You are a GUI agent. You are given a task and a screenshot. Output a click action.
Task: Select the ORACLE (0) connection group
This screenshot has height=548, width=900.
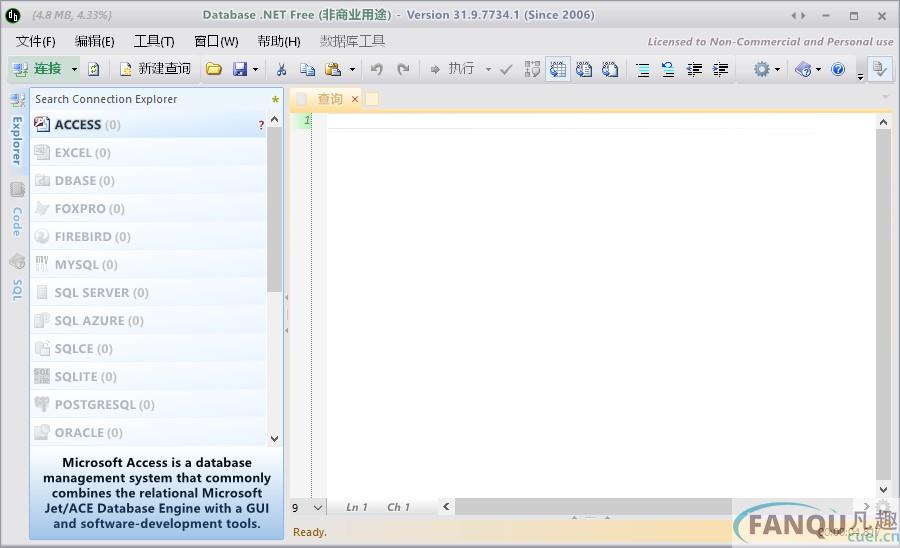[149, 433]
